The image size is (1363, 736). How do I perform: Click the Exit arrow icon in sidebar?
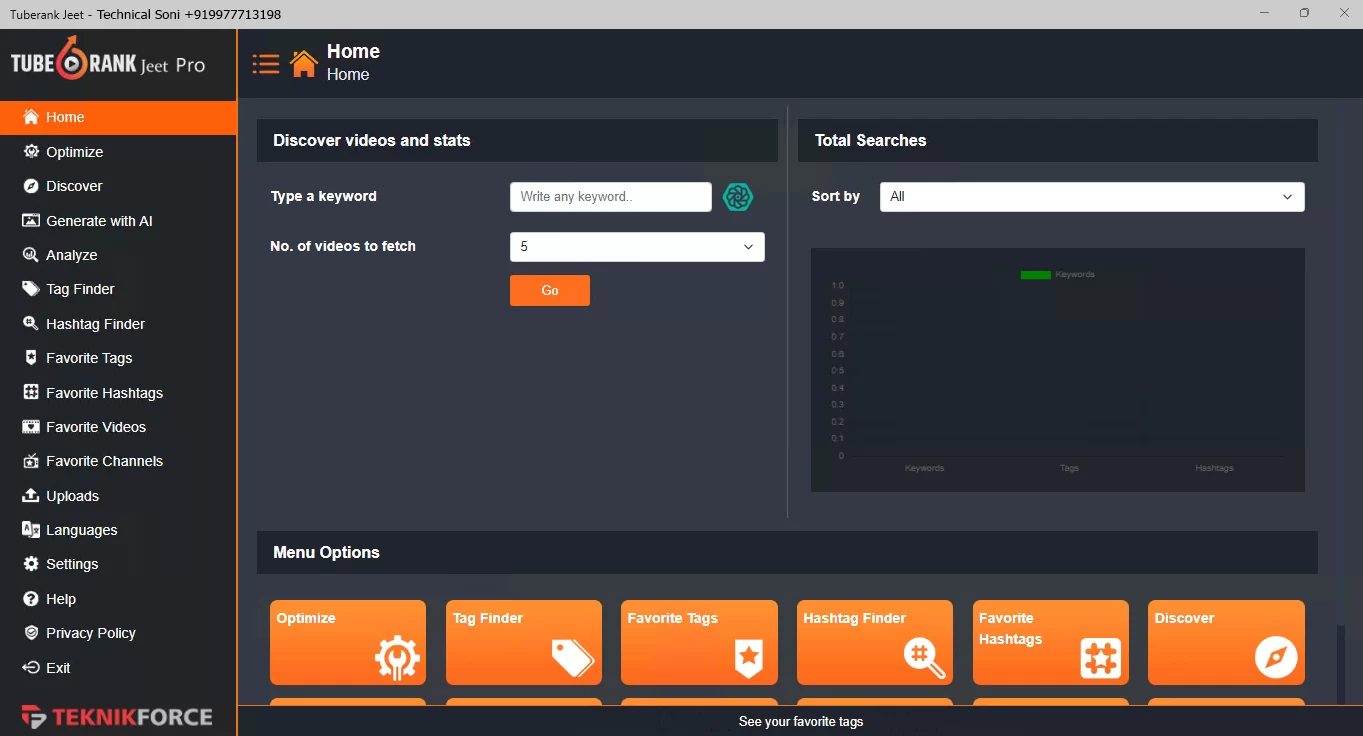[31, 668]
